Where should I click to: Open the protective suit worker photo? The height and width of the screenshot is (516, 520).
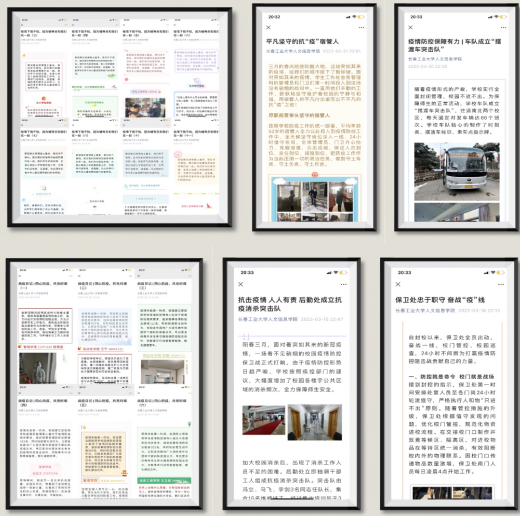[38, 368]
